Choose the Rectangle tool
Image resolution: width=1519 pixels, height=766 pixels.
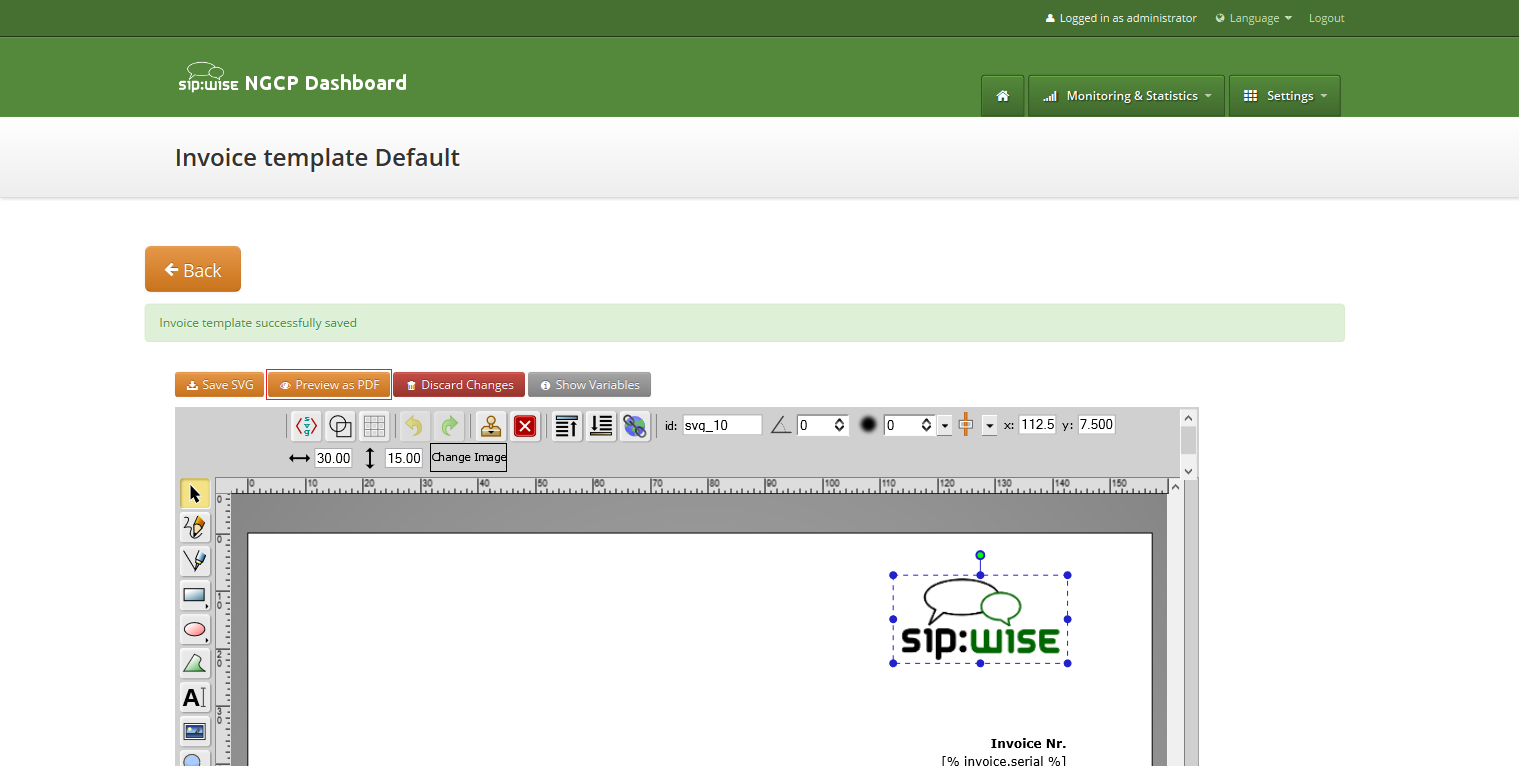193,595
